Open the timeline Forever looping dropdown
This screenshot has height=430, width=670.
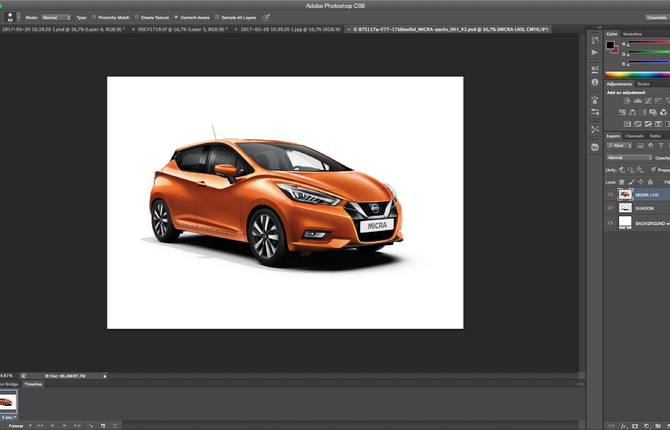[x=19, y=426]
